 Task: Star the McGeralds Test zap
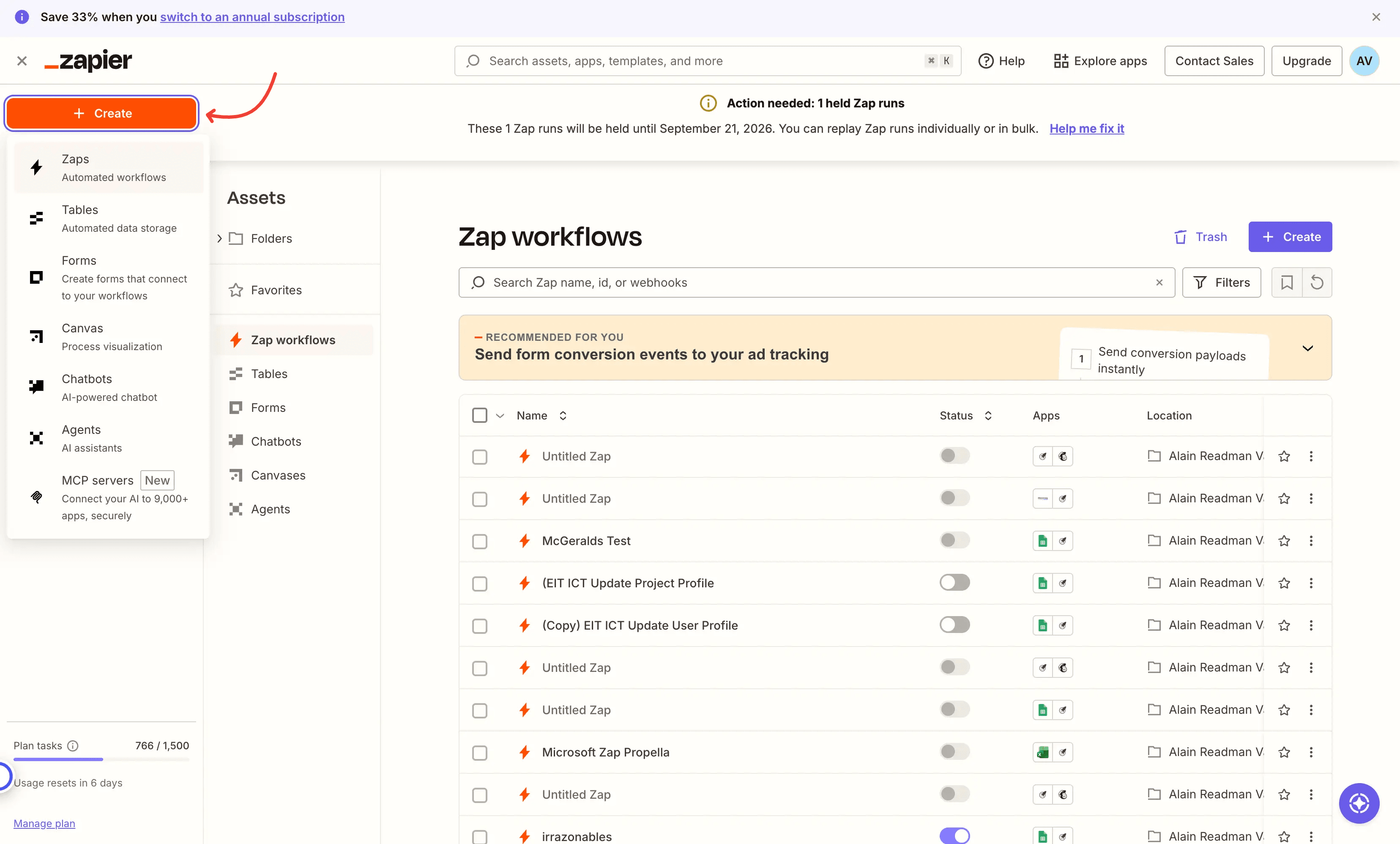(1284, 541)
